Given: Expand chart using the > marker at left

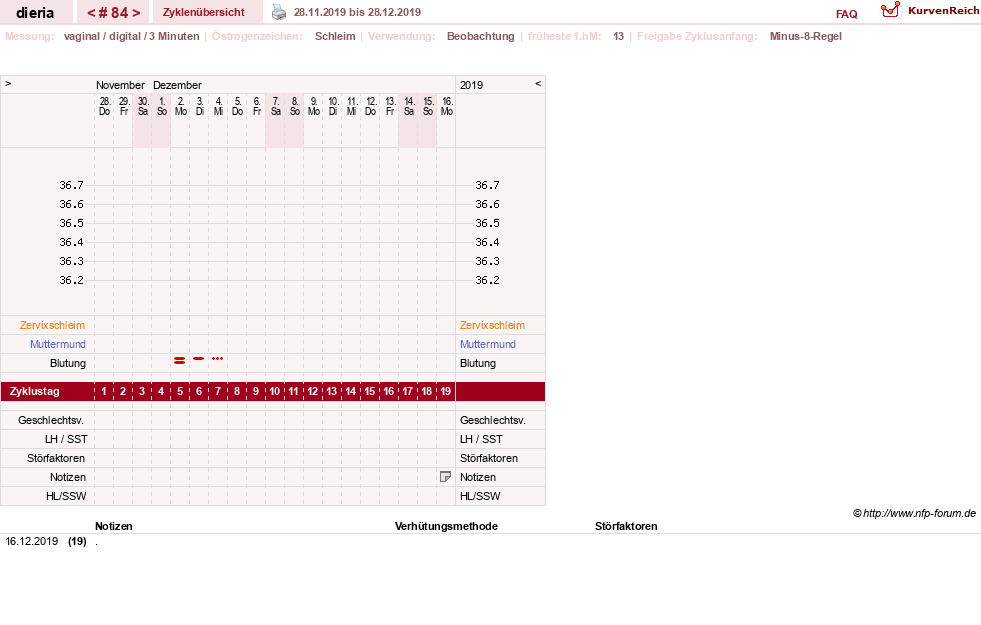Looking at the screenshot, I should pyautogui.click(x=8, y=83).
